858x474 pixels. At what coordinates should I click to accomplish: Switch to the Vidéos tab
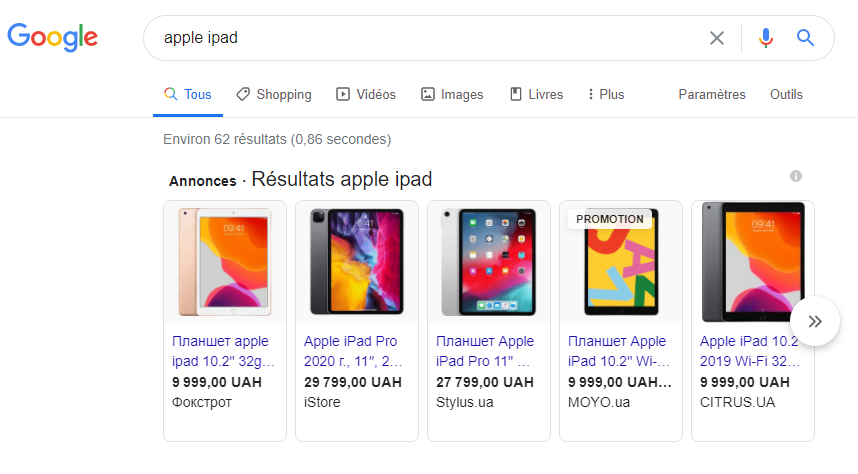[x=366, y=94]
